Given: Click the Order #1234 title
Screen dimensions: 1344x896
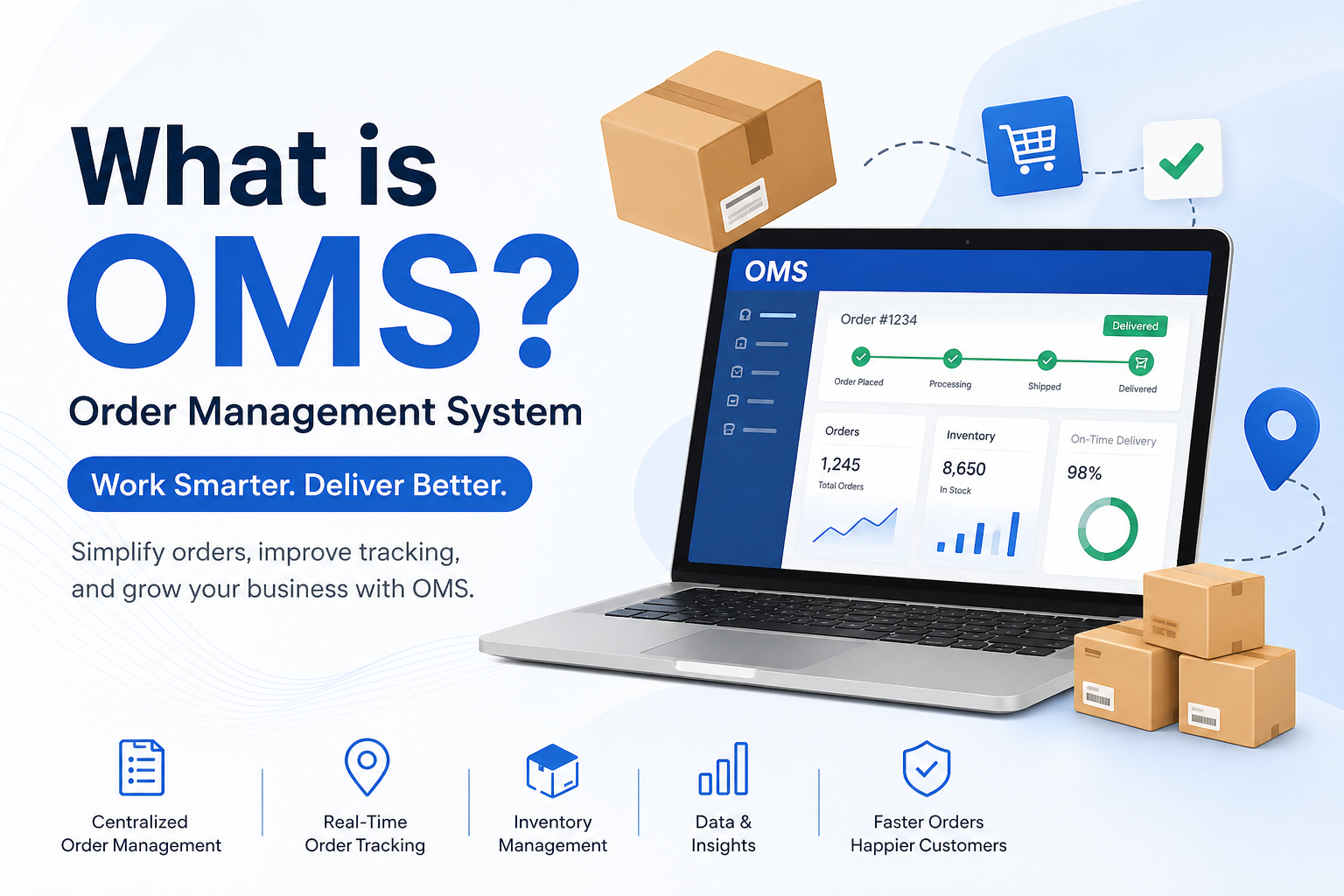Looking at the screenshot, I should pos(878,319).
